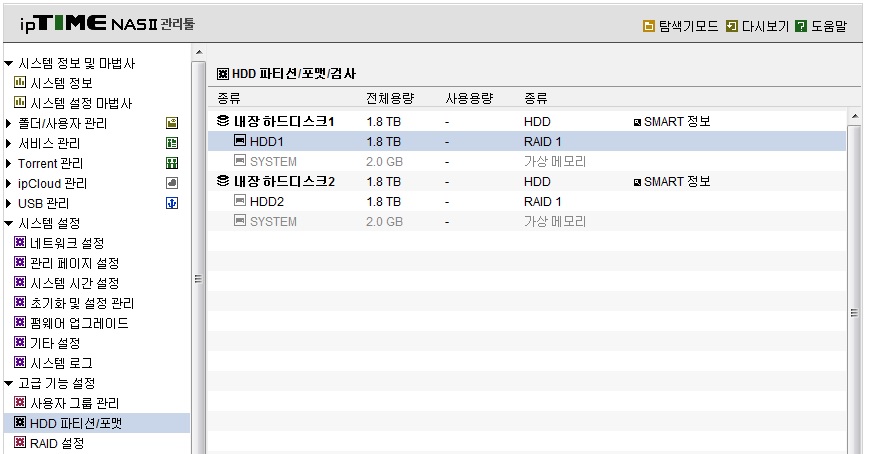Click the 시스템 설정 마법사 chart icon
The width and height of the screenshot is (869, 454).
click(x=20, y=103)
